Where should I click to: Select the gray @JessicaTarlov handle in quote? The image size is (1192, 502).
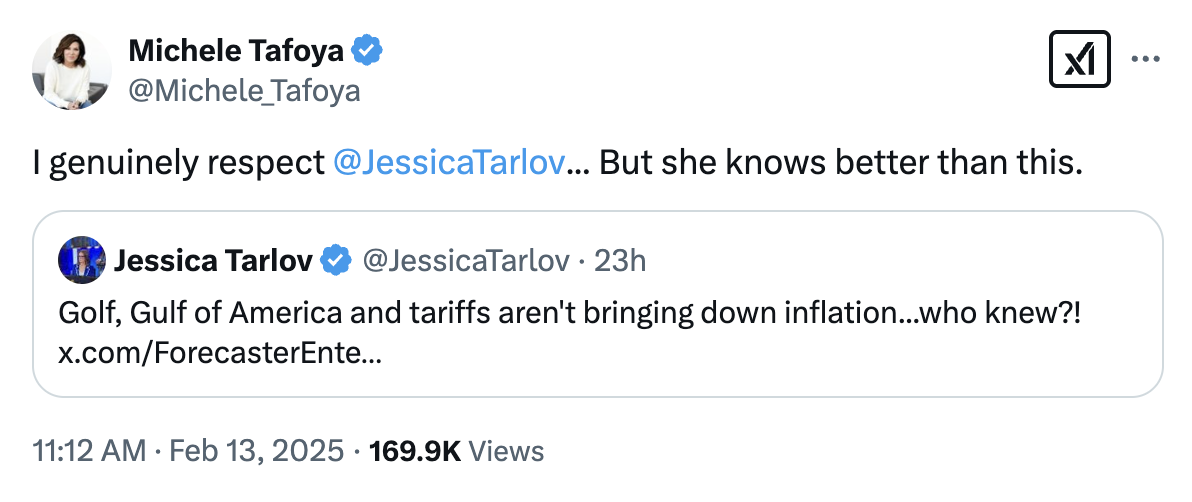click(466, 261)
